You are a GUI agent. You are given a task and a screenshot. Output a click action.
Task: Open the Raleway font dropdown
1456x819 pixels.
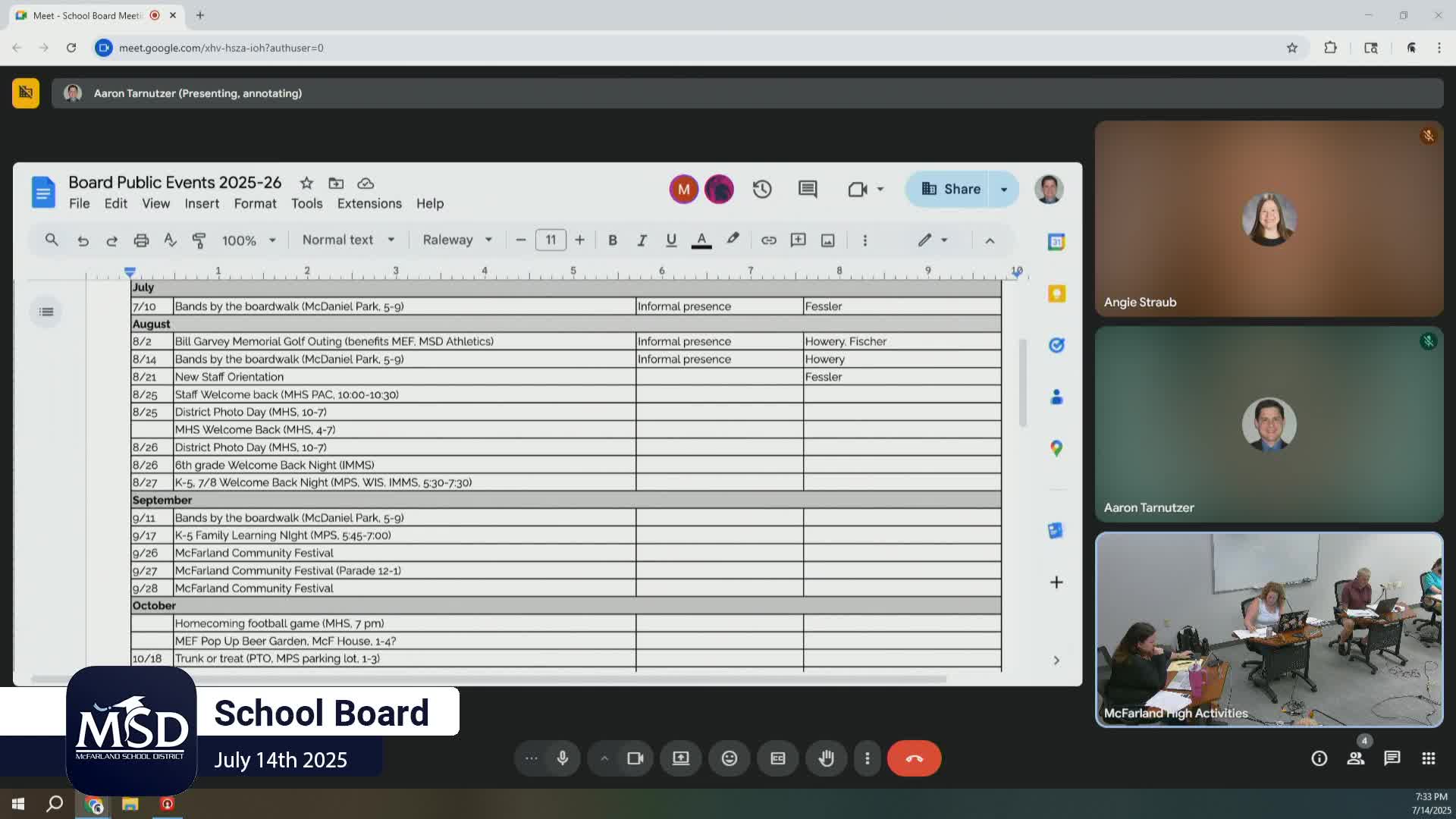tap(457, 240)
